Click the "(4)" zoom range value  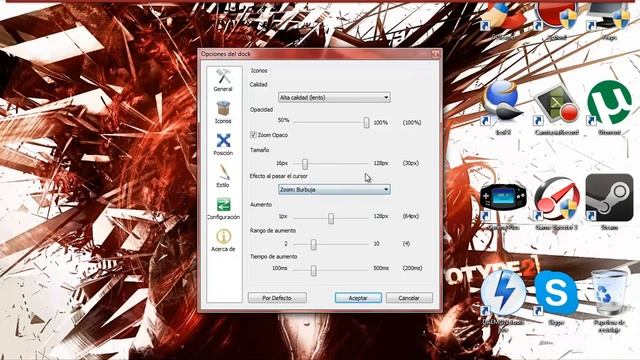point(406,244)
